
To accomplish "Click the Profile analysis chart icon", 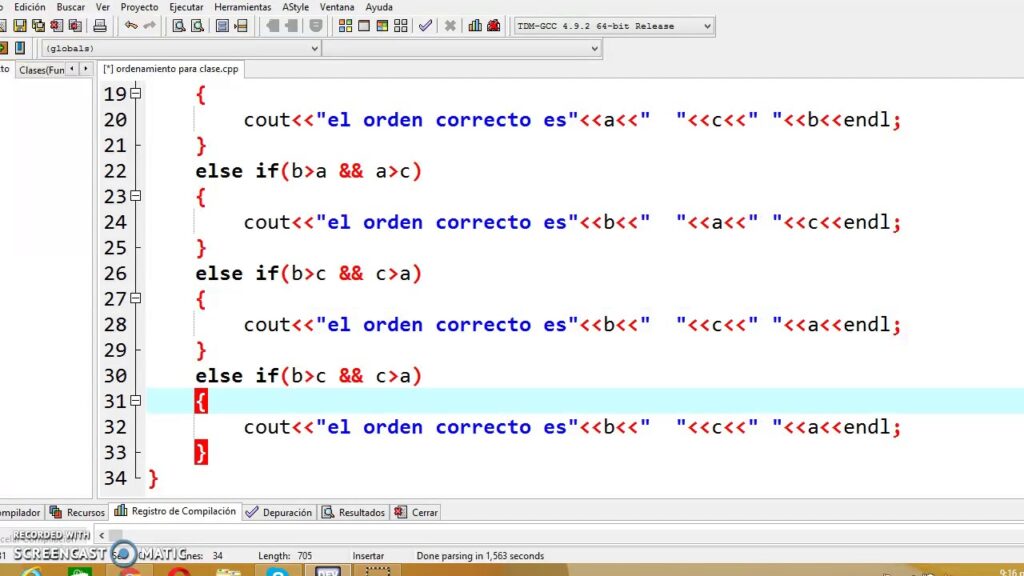I will 475,26.
